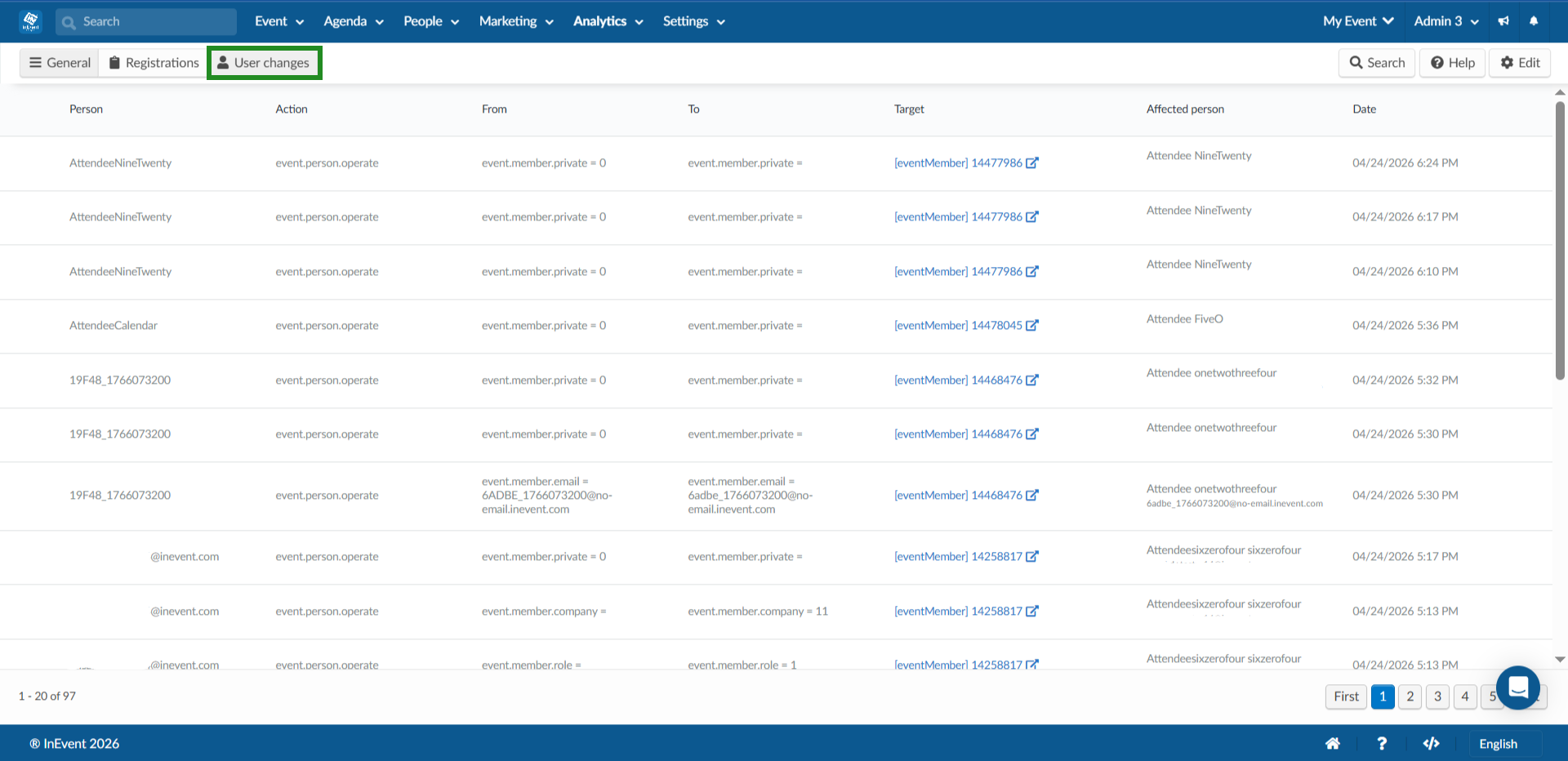
Task: Click AttendeeCalendar in Person column
Action: point(114,325)
